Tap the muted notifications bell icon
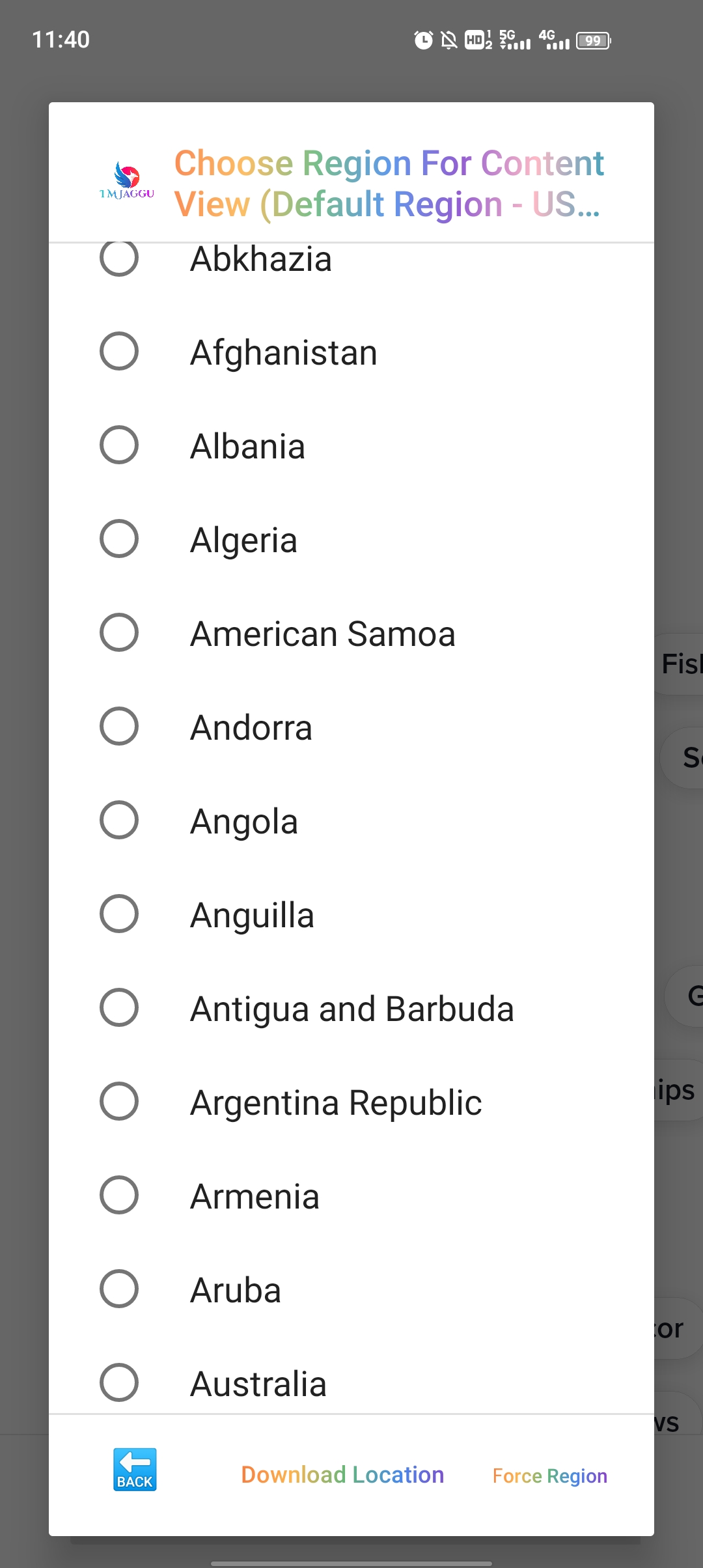 tap(449, 40)
